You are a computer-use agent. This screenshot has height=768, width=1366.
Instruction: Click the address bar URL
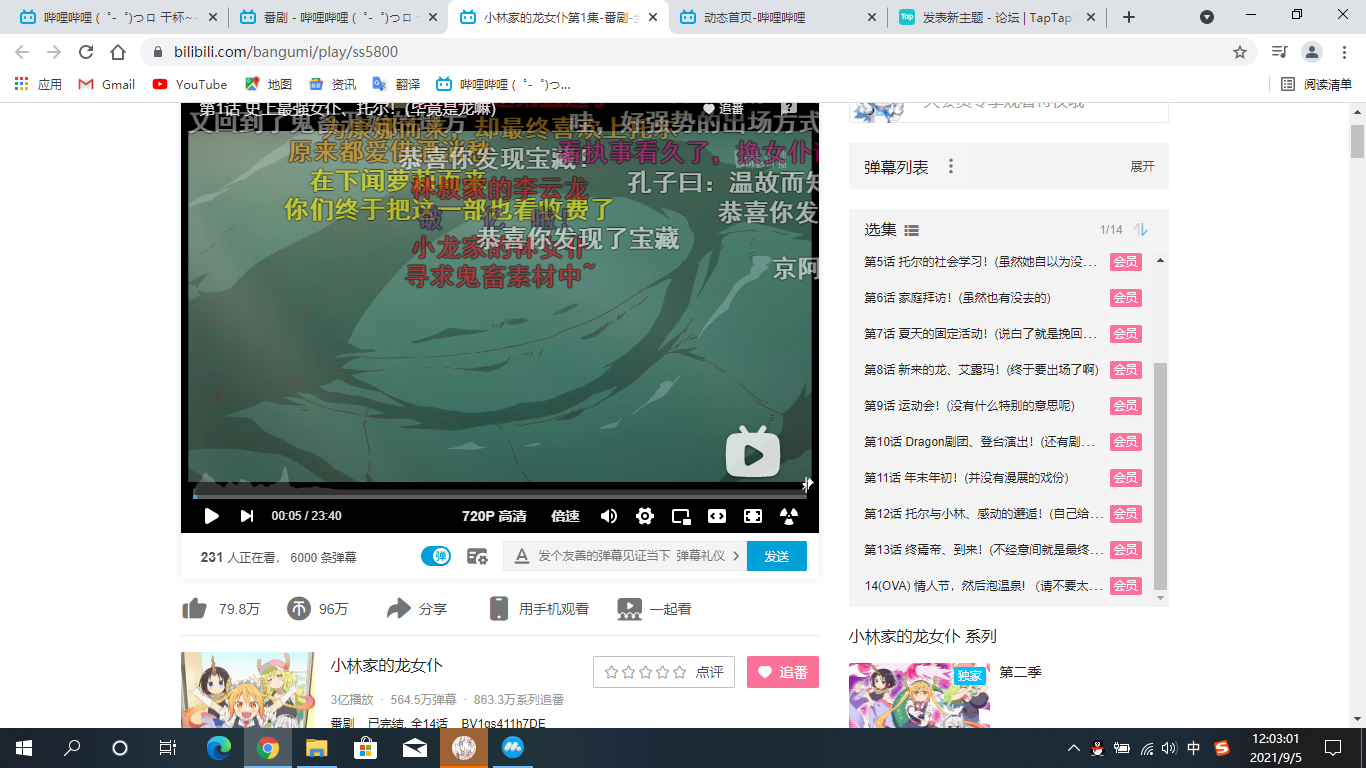(284, 52)
